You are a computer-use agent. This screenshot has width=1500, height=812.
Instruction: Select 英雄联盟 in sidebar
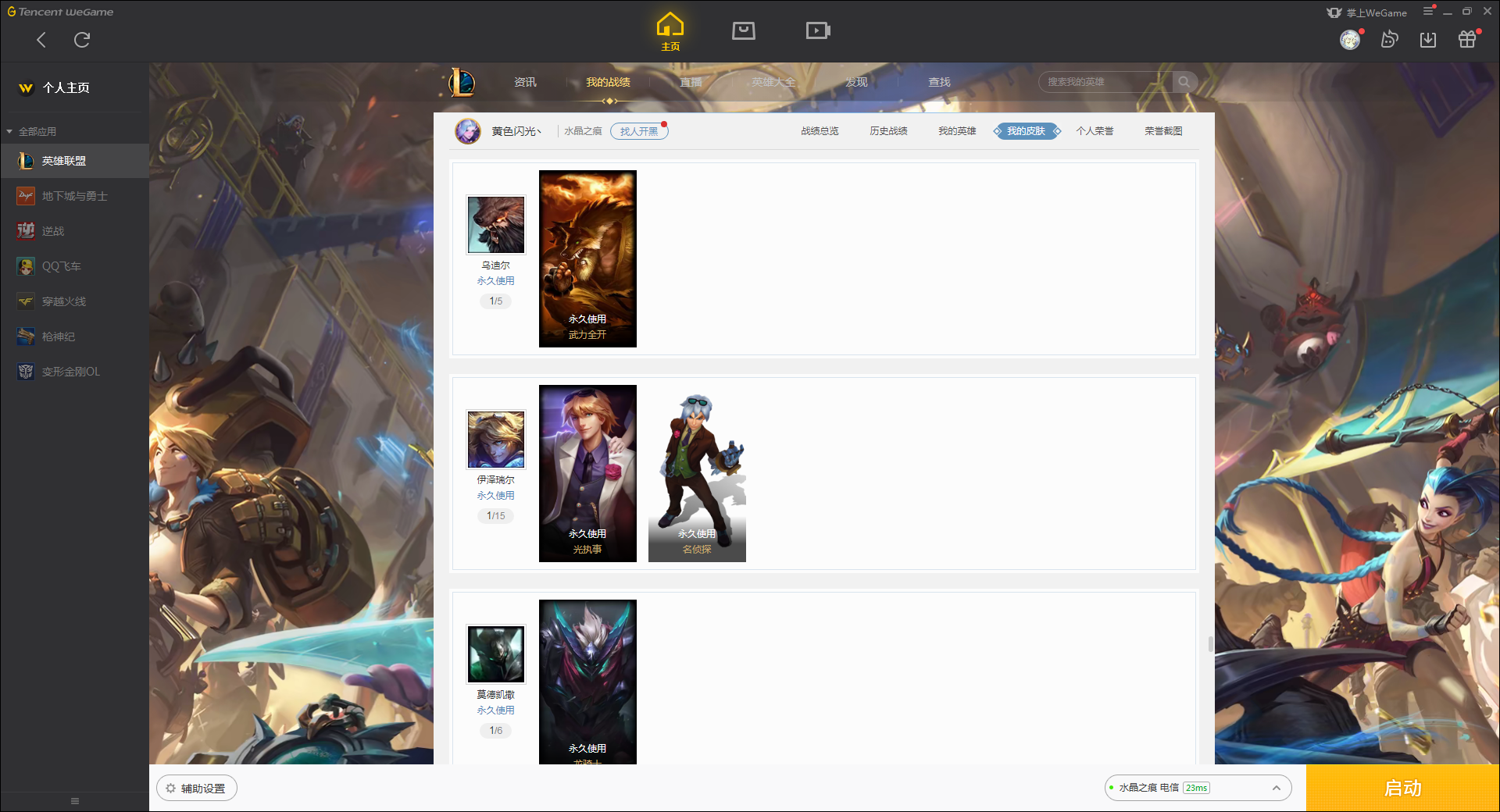[74, 161]
